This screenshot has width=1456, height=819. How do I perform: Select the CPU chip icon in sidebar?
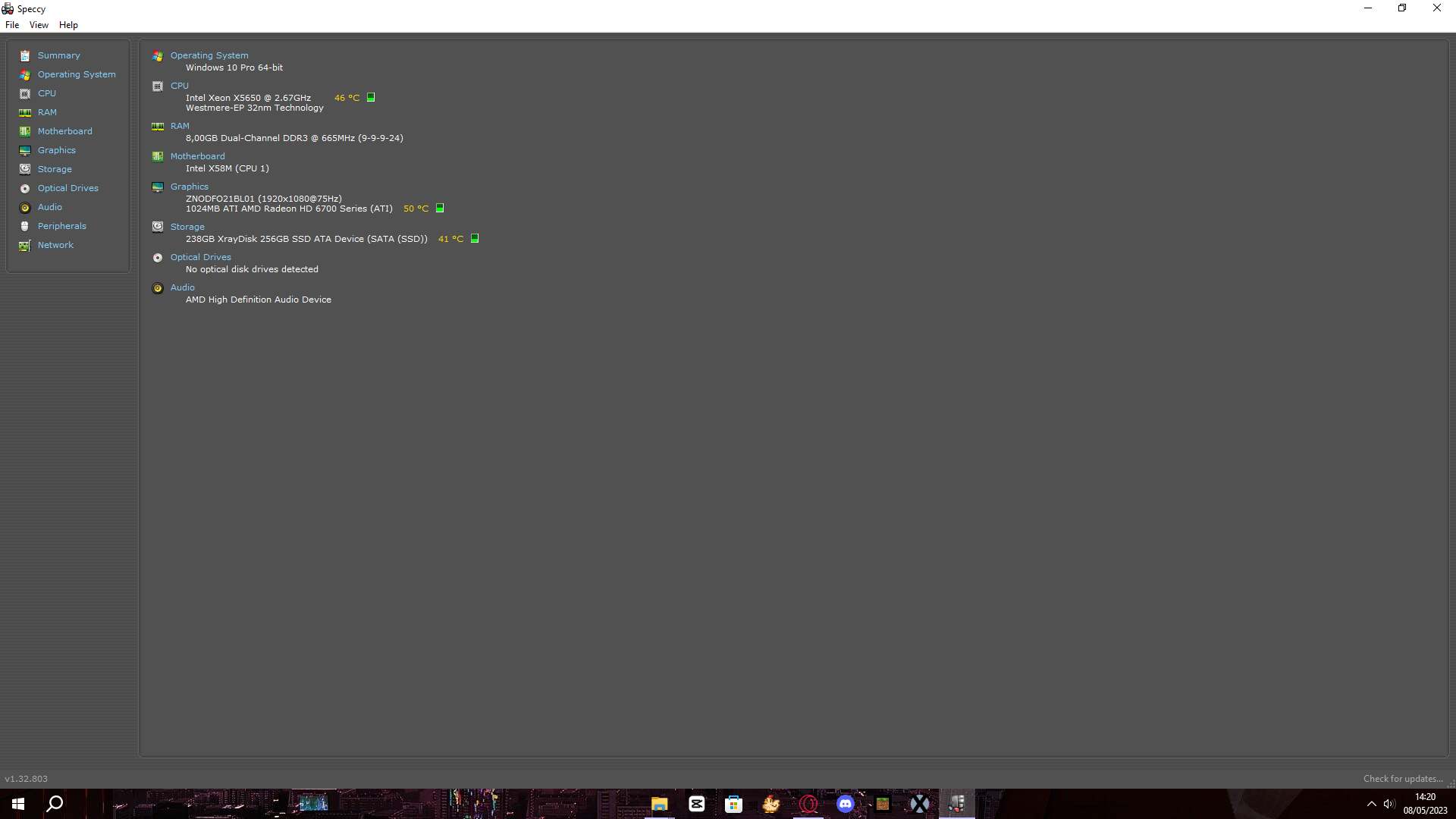25,94
